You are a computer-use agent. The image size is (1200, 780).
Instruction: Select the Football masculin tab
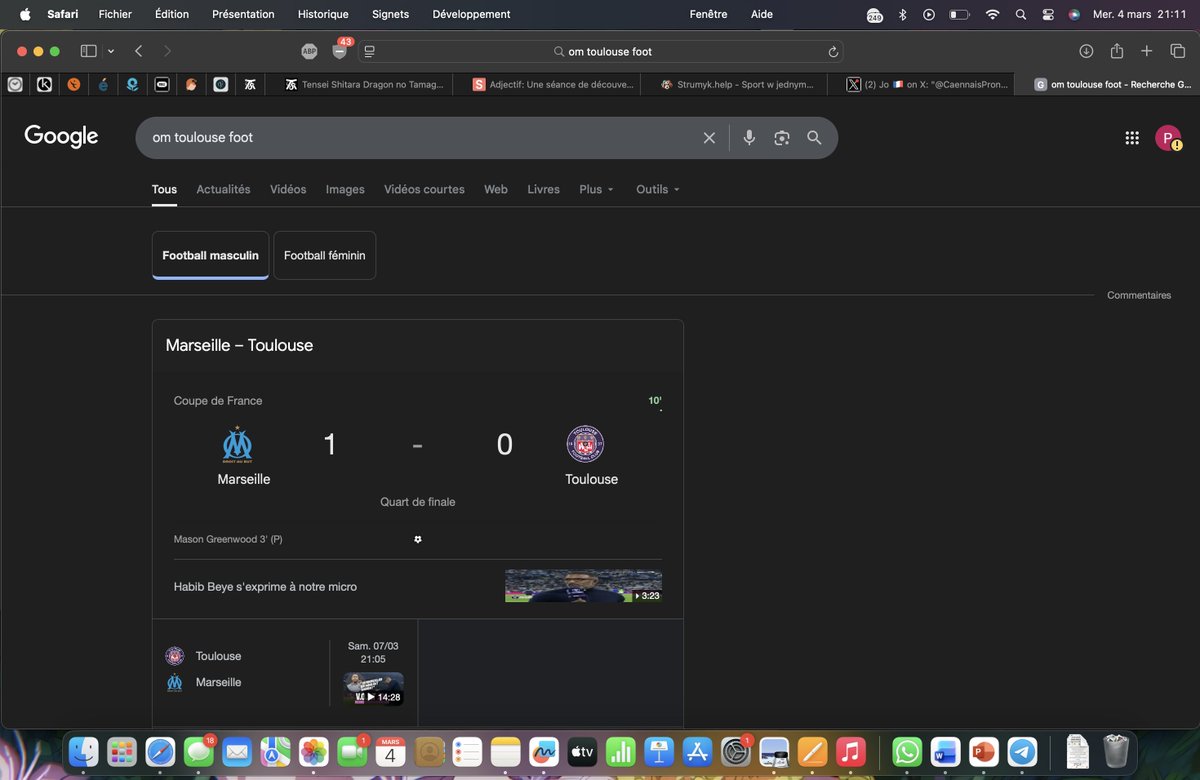(211, 255)
